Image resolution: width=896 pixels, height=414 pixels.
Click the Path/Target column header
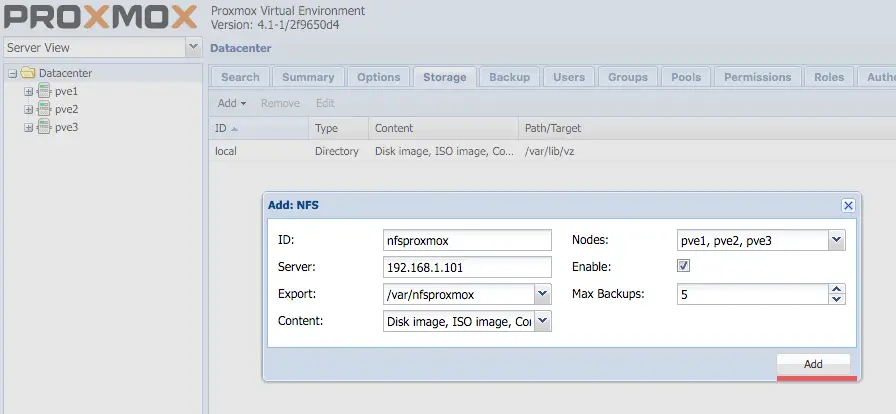point(707,128)
